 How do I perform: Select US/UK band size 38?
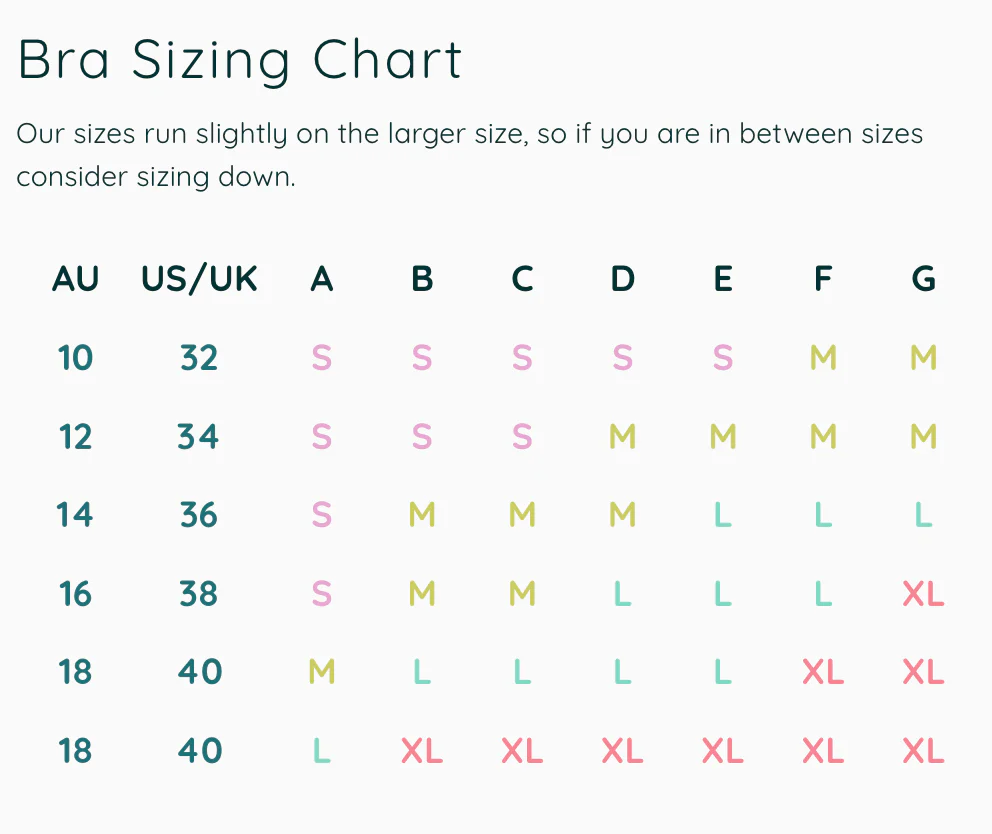[x=199, y=594]
